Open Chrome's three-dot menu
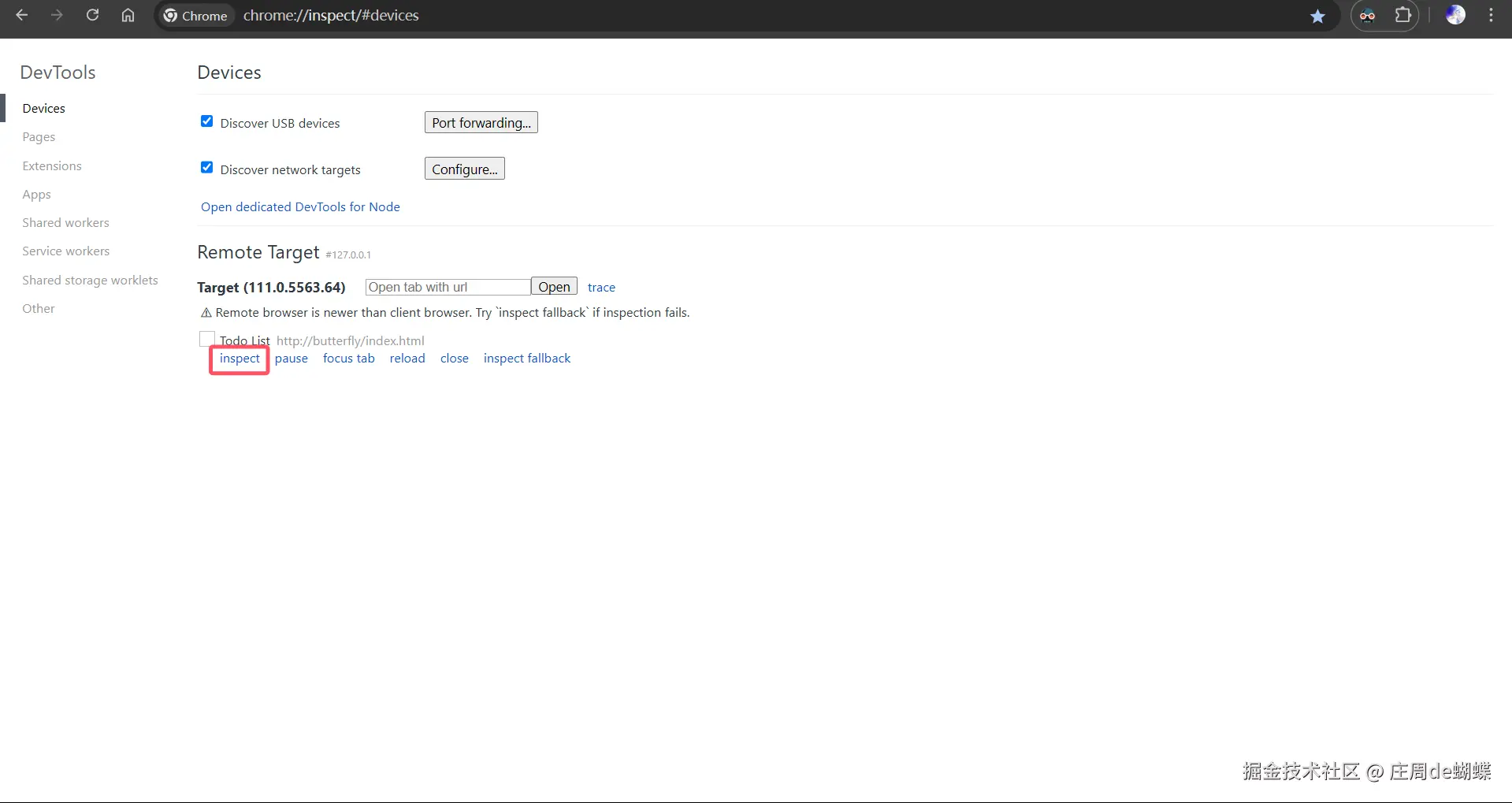Screen dimensions: 1512x803 [1491, 15]
